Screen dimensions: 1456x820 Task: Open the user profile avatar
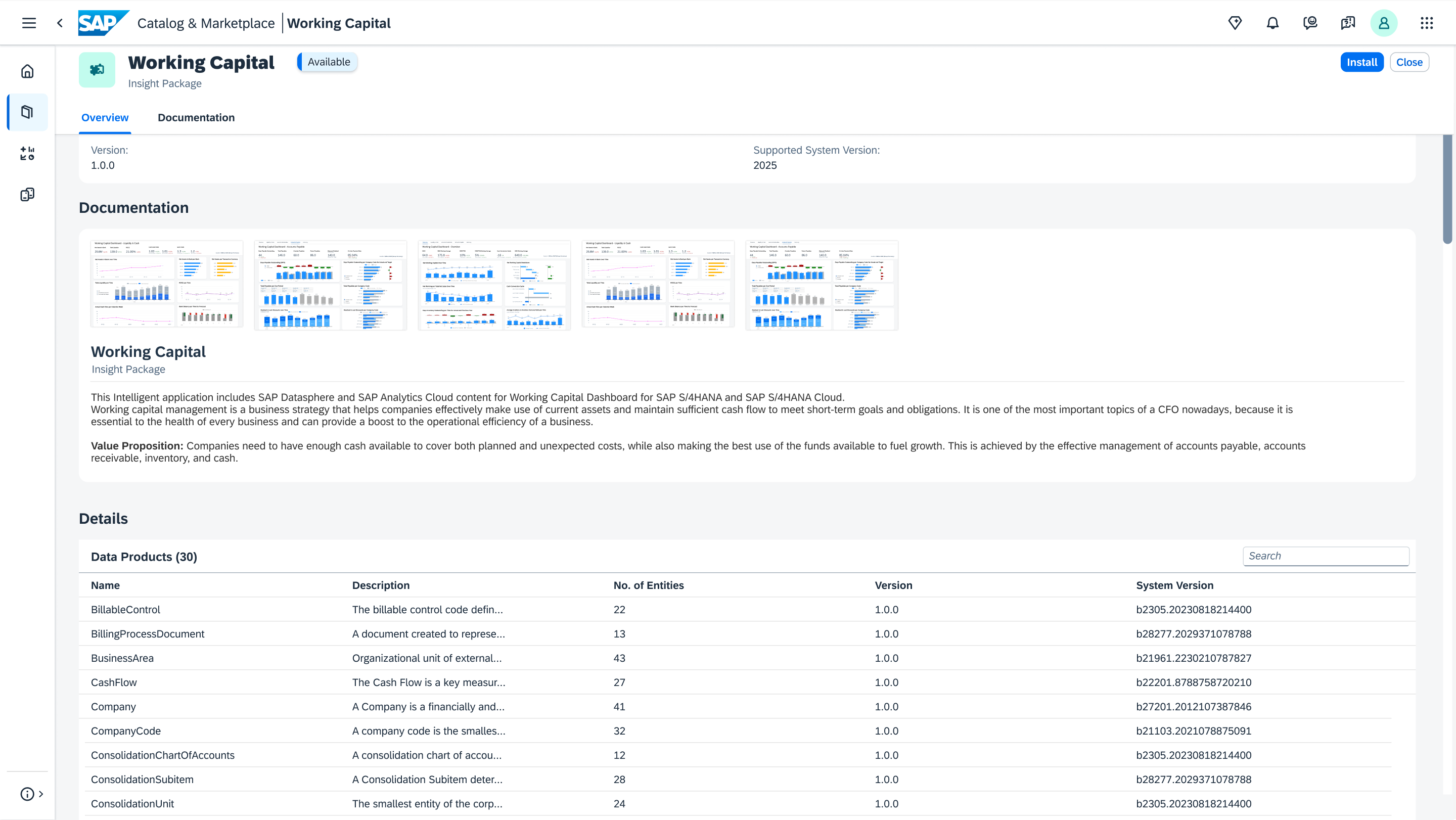[1384, 23]
